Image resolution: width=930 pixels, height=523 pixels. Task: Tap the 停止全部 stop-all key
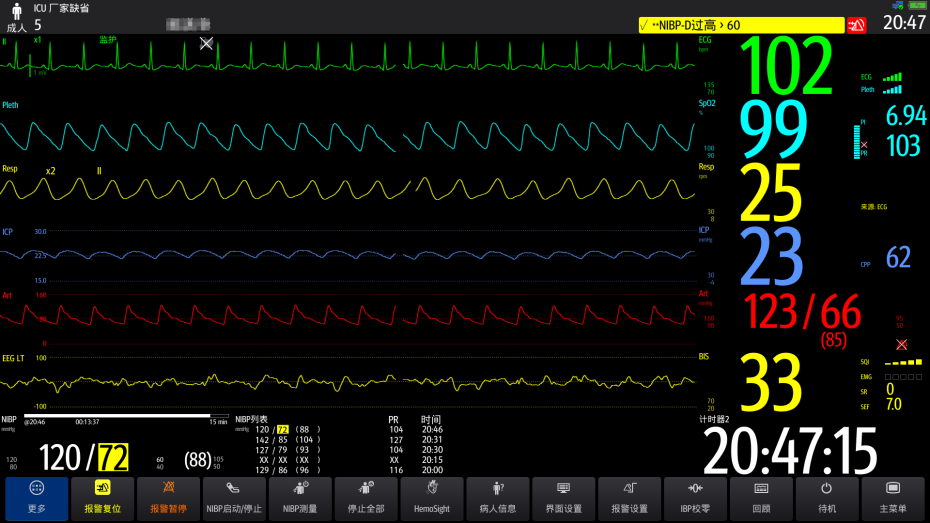tap(366, 499)
